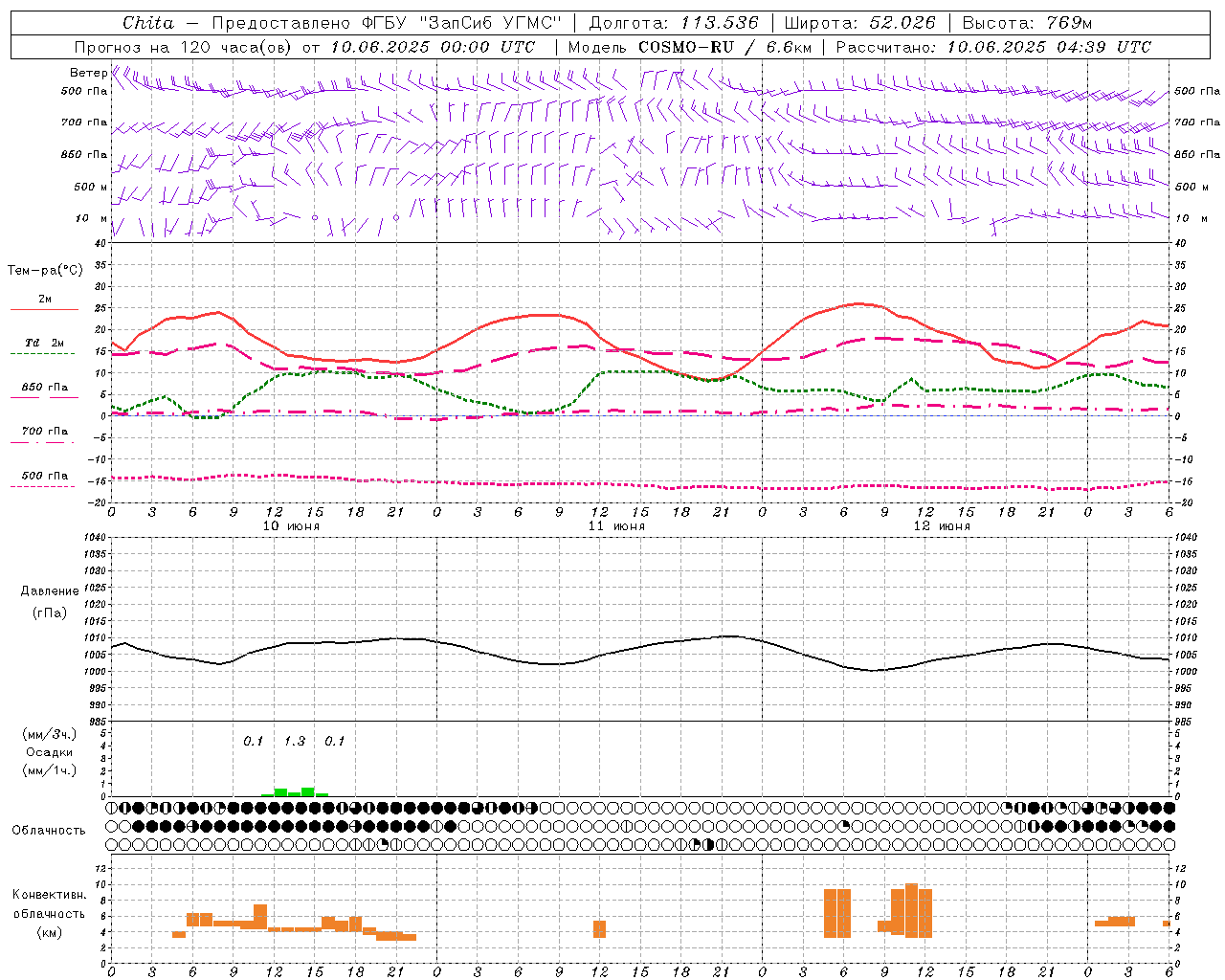Click the longitude value "Долгота: 113.536"
The width and height of the screenshot is (1225, 980).
[x=674, y=23]
